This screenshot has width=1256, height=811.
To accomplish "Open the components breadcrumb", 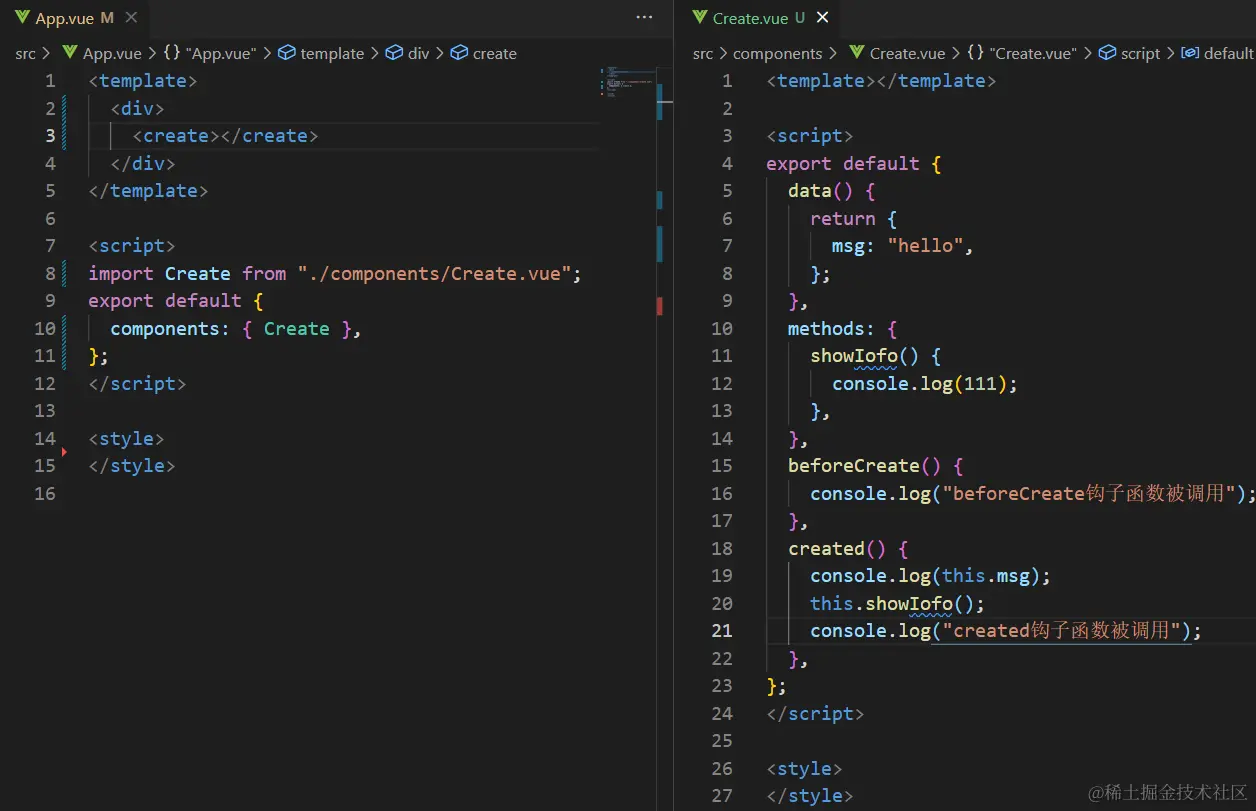I will click(x=777, y=53).
